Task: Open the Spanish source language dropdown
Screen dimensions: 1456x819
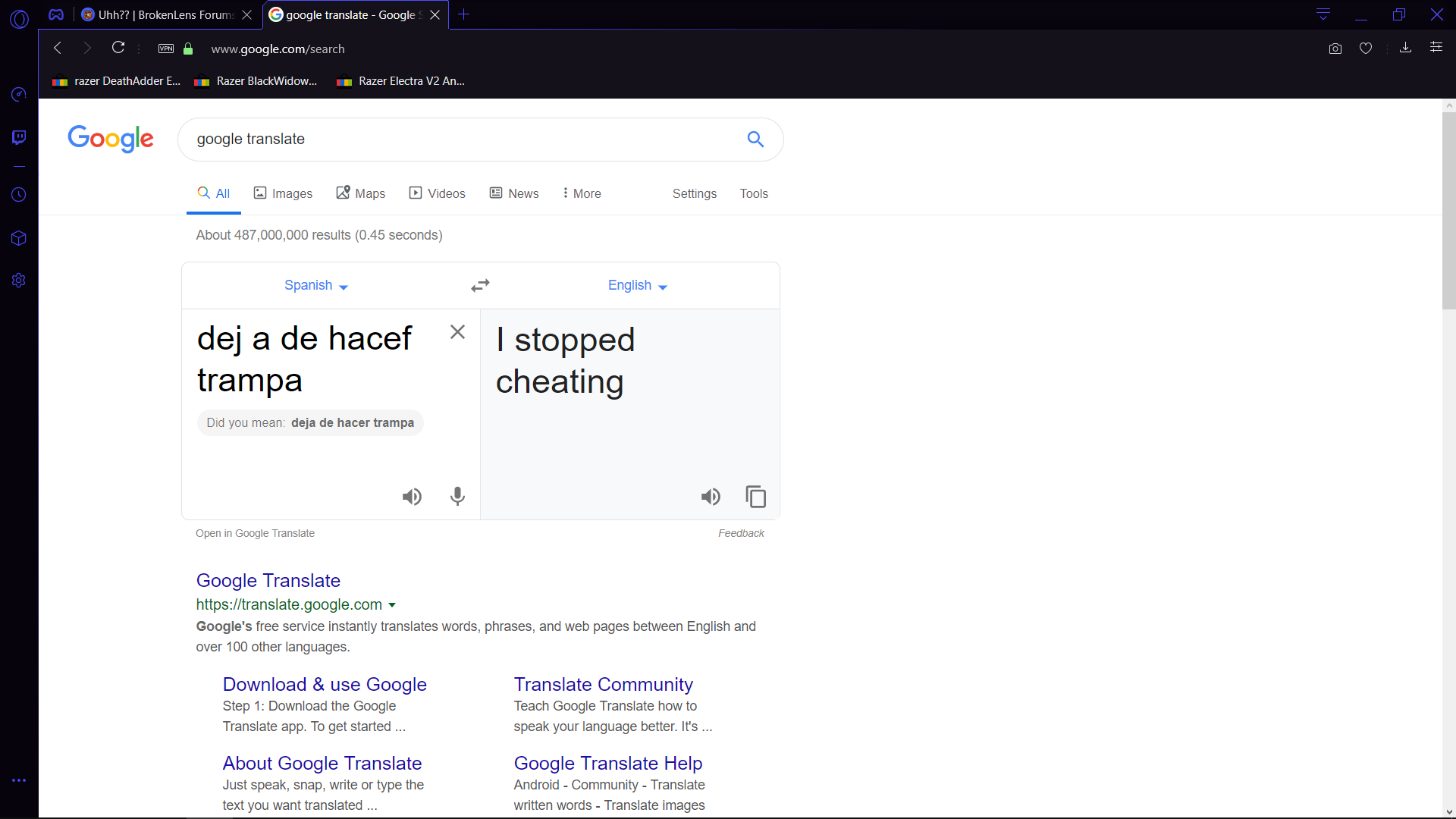Action: click(x=315, y=285)
